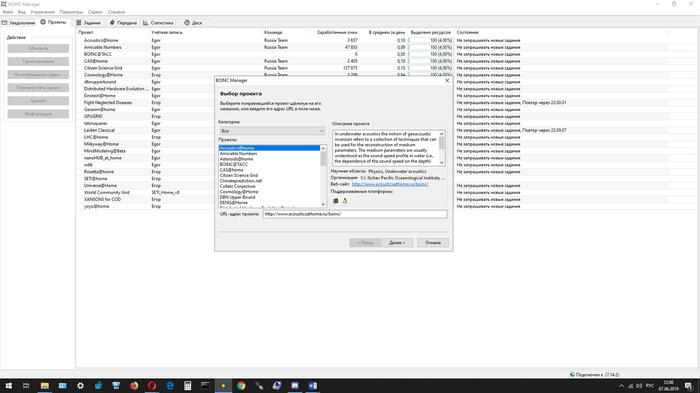
Task: Open Firefox from the taskbar
Action: point(134,385)
